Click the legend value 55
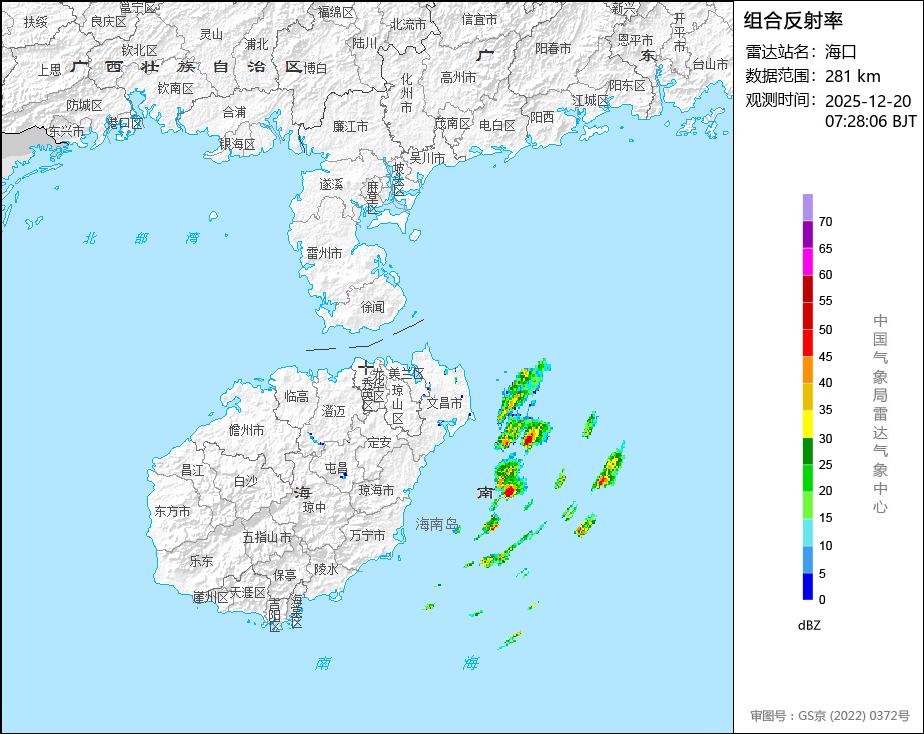This screenshot has height=734, width=924. click(x=826, y=301)
